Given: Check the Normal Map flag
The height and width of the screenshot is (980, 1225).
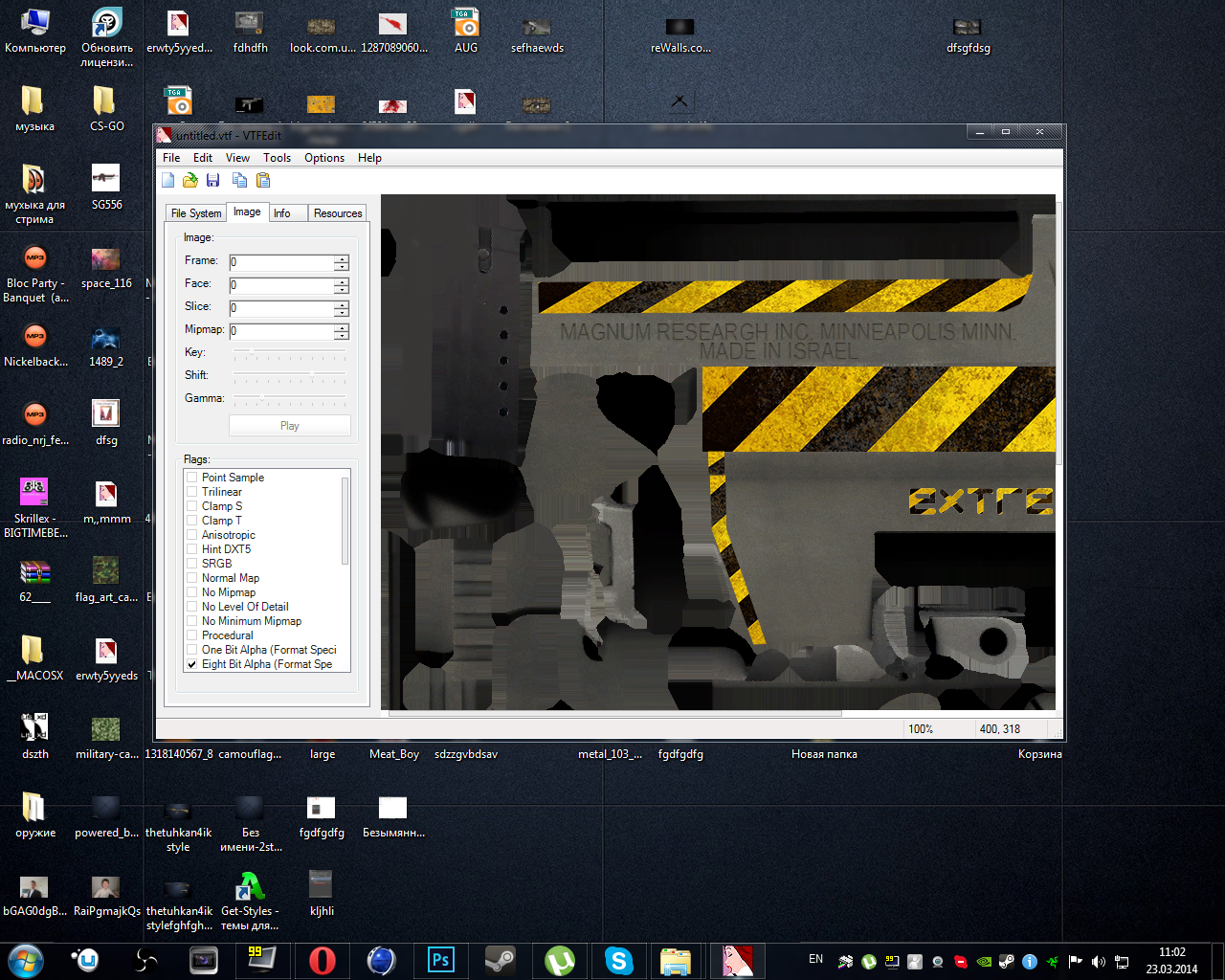Looking at the screenshot, I should click(192, 578).
